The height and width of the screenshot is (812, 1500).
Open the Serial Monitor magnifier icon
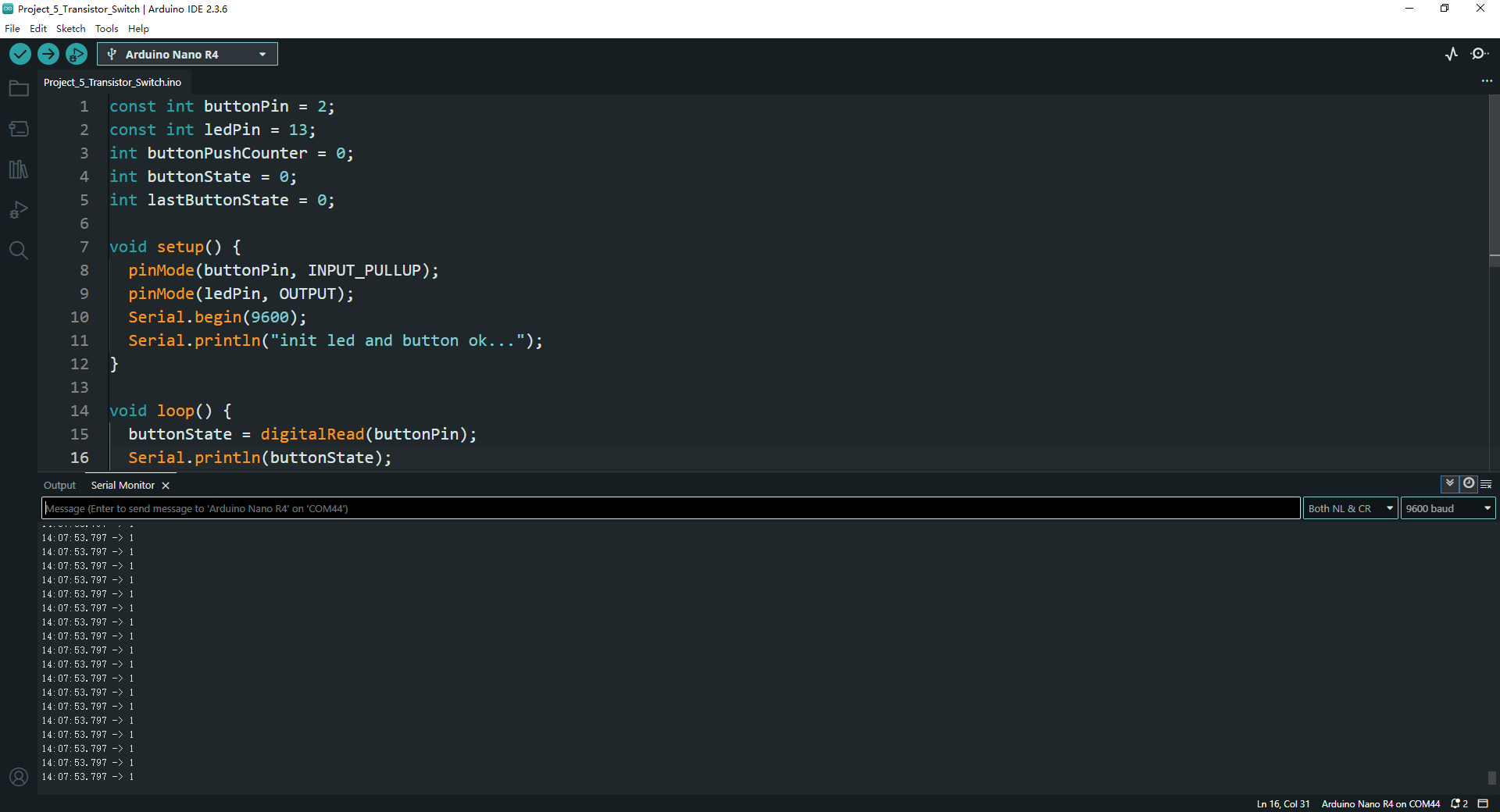(1479, 54)
